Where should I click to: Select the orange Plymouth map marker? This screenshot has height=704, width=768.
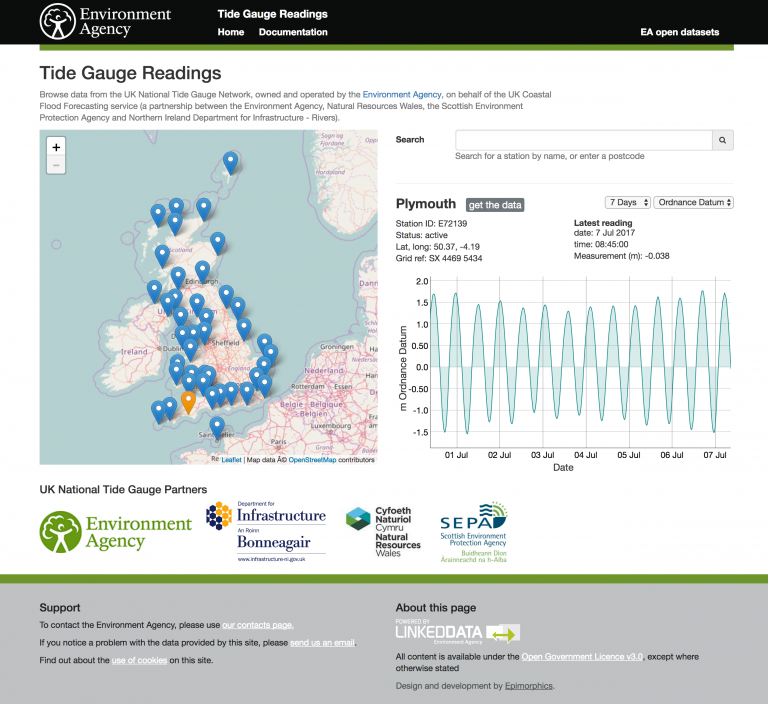coord(188,402)
